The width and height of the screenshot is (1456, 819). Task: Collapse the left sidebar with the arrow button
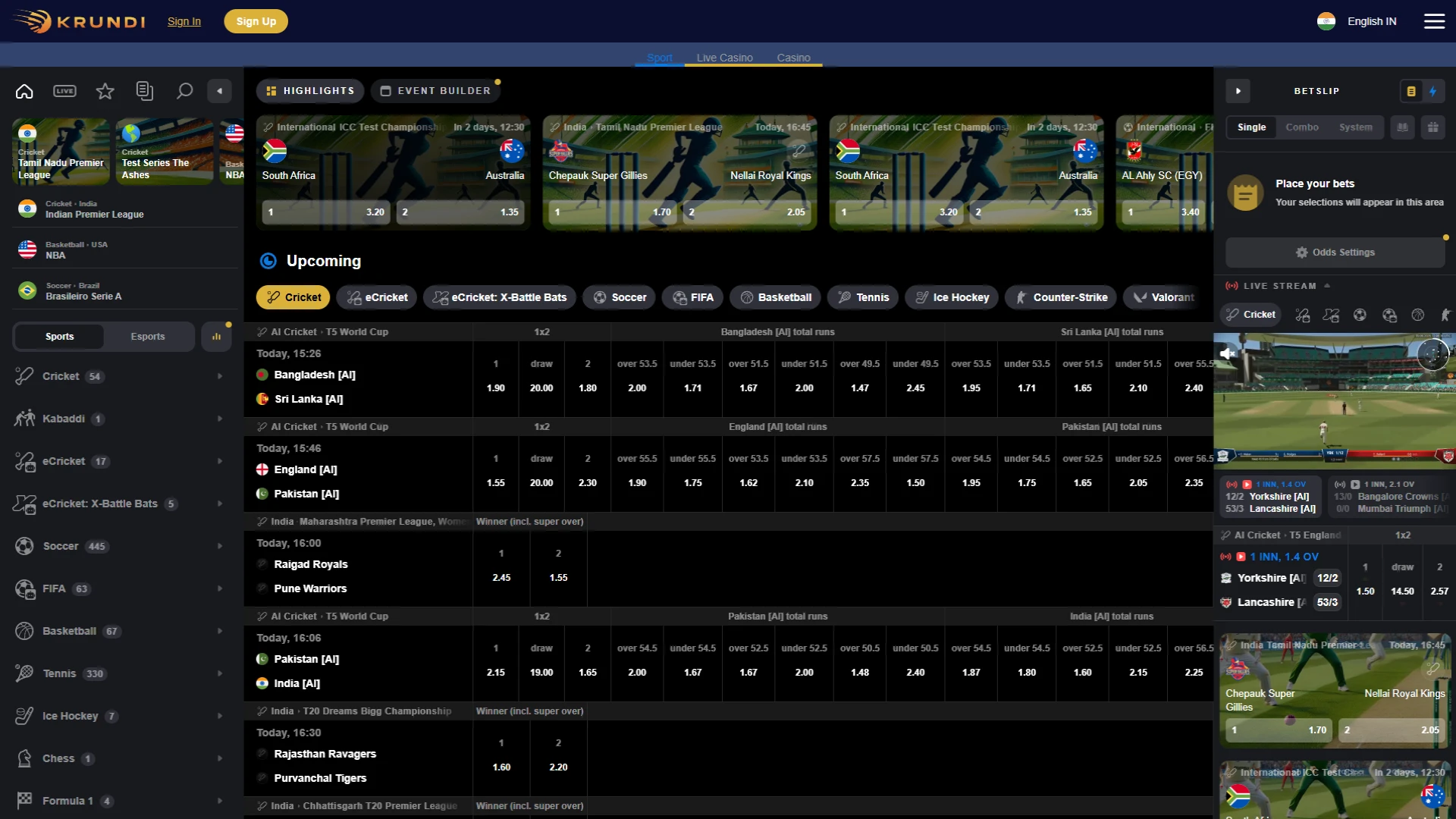click(220, 90)
